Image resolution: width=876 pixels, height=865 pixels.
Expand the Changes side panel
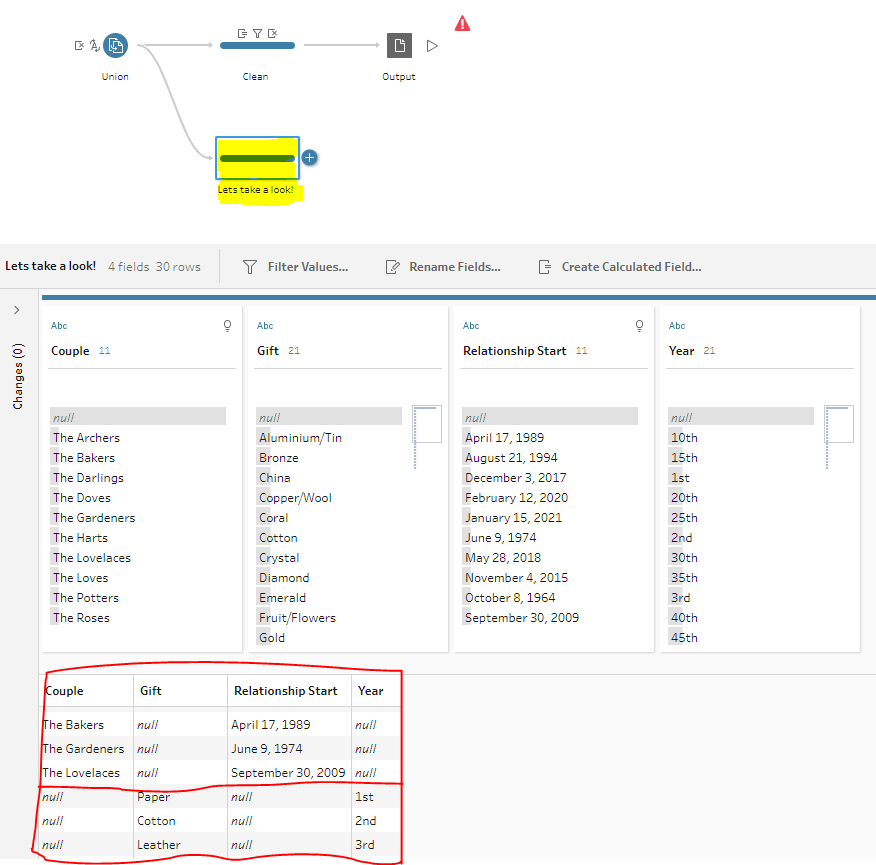click(17, 310)
